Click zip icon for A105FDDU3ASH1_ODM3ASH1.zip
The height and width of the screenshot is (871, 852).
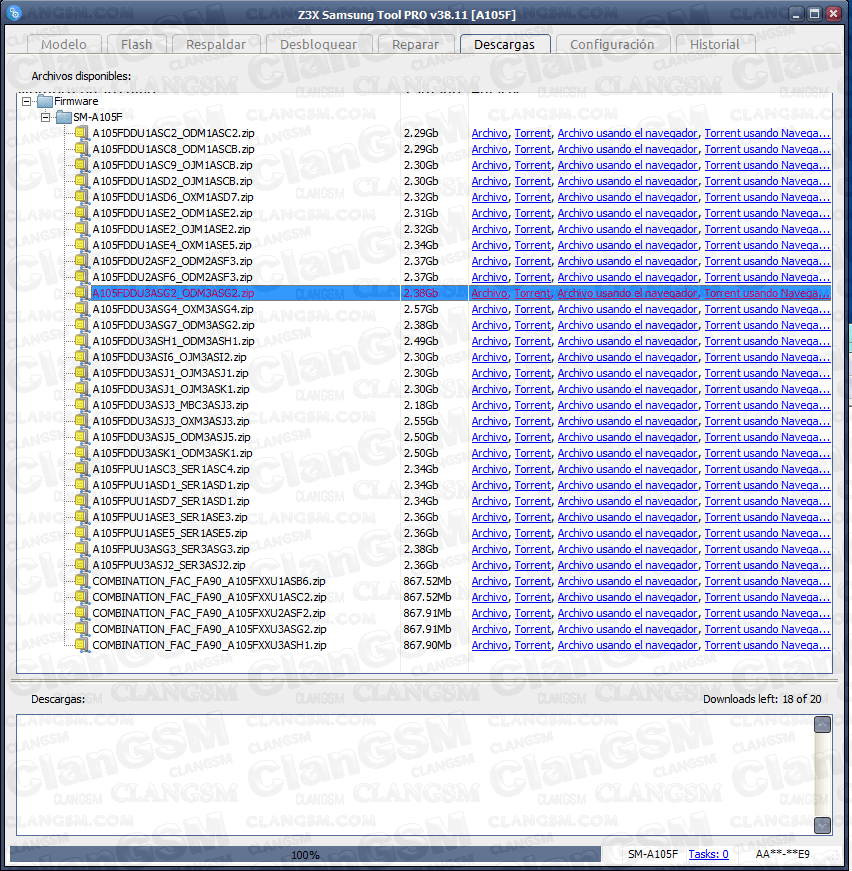coord(82,341)
